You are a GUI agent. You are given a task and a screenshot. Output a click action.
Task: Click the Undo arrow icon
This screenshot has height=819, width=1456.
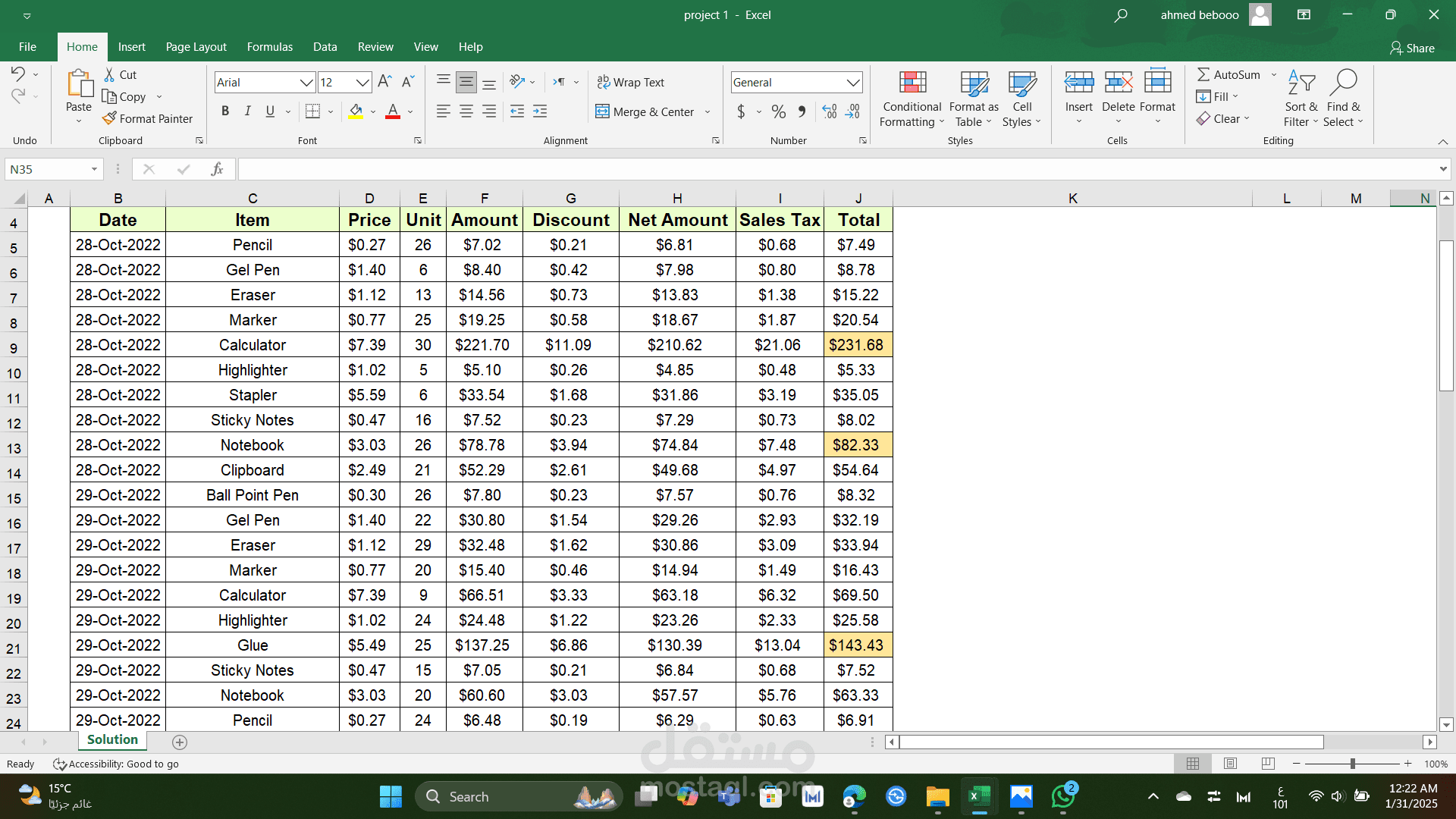pyautogui.click(x=18, y=74)
